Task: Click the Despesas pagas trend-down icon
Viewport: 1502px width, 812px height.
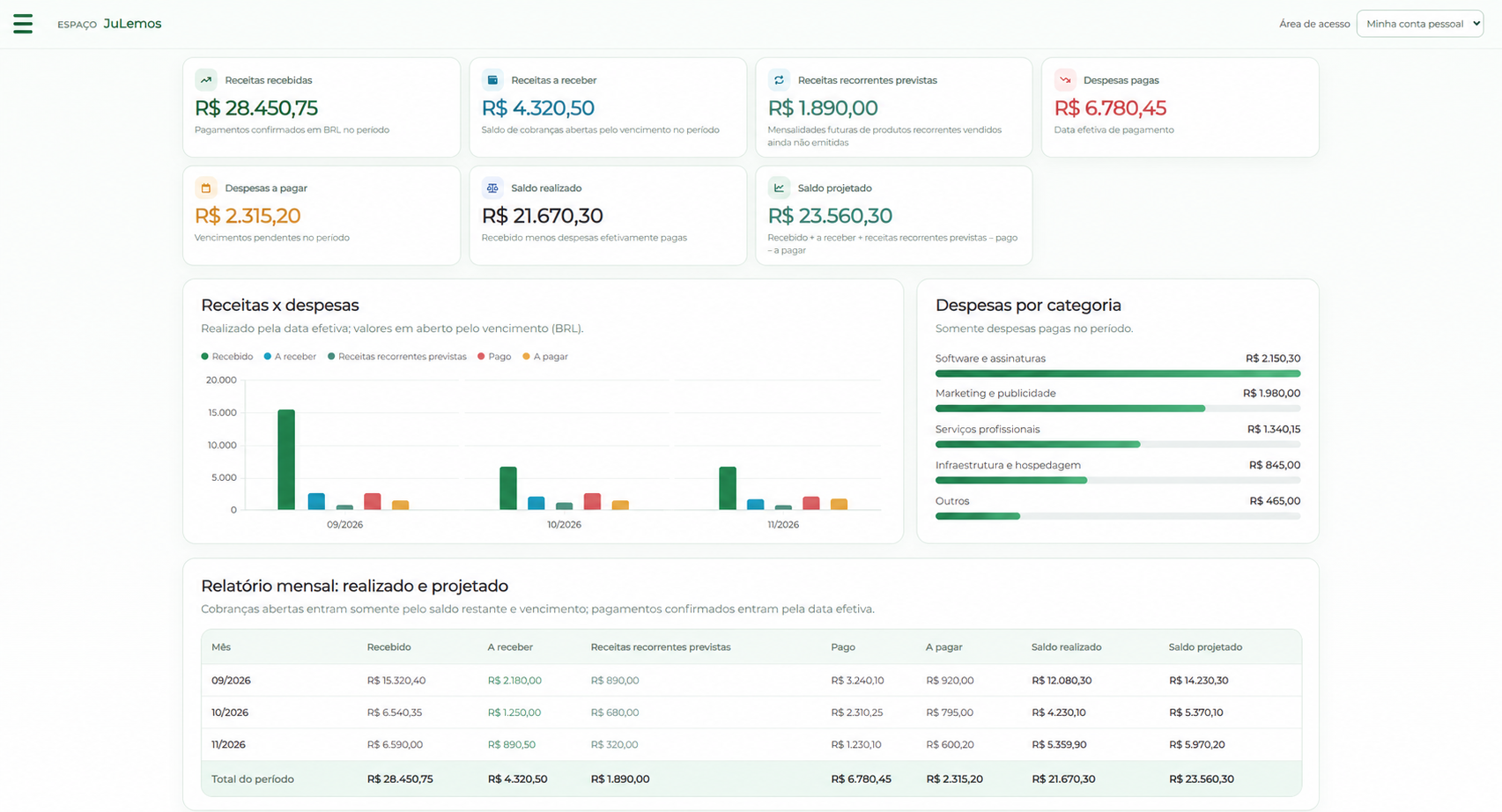Action: pos(1065,80)
